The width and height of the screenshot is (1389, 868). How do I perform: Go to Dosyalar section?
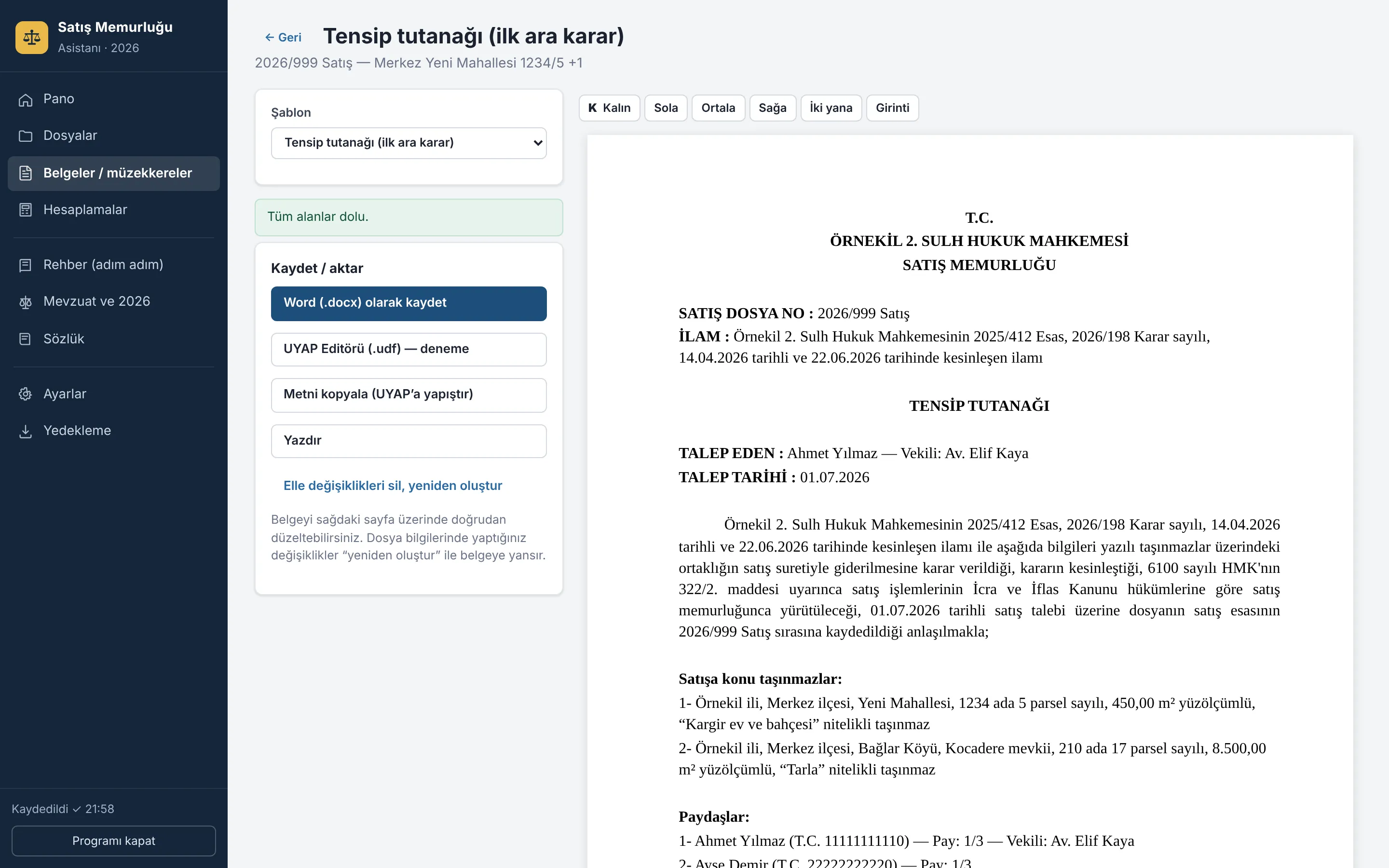[x=114, y=136]
